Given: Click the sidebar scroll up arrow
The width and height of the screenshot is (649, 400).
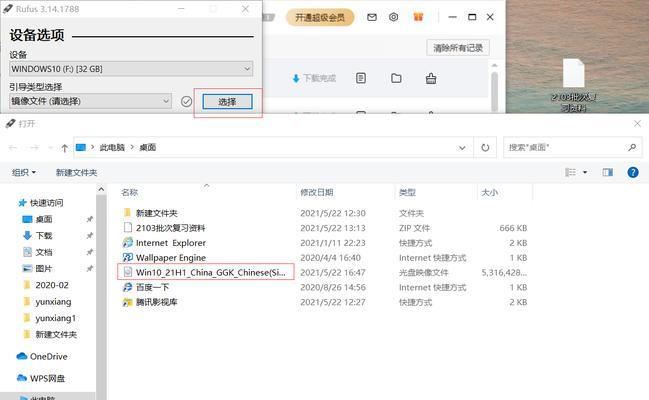Looking at the screenshot, I should pos(101,189).
